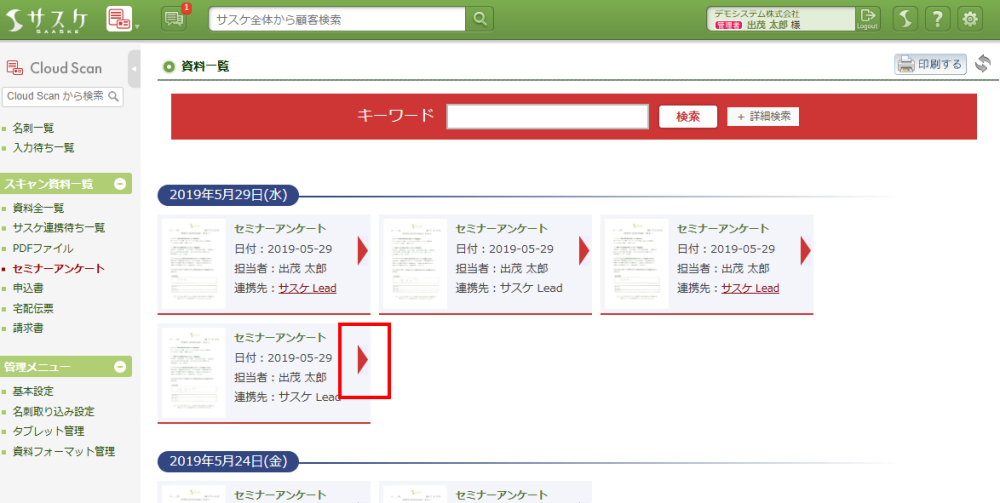Expand 詳細検索 advanced search options
Viewport: 1000px width, 503px height.
point(763,116)
